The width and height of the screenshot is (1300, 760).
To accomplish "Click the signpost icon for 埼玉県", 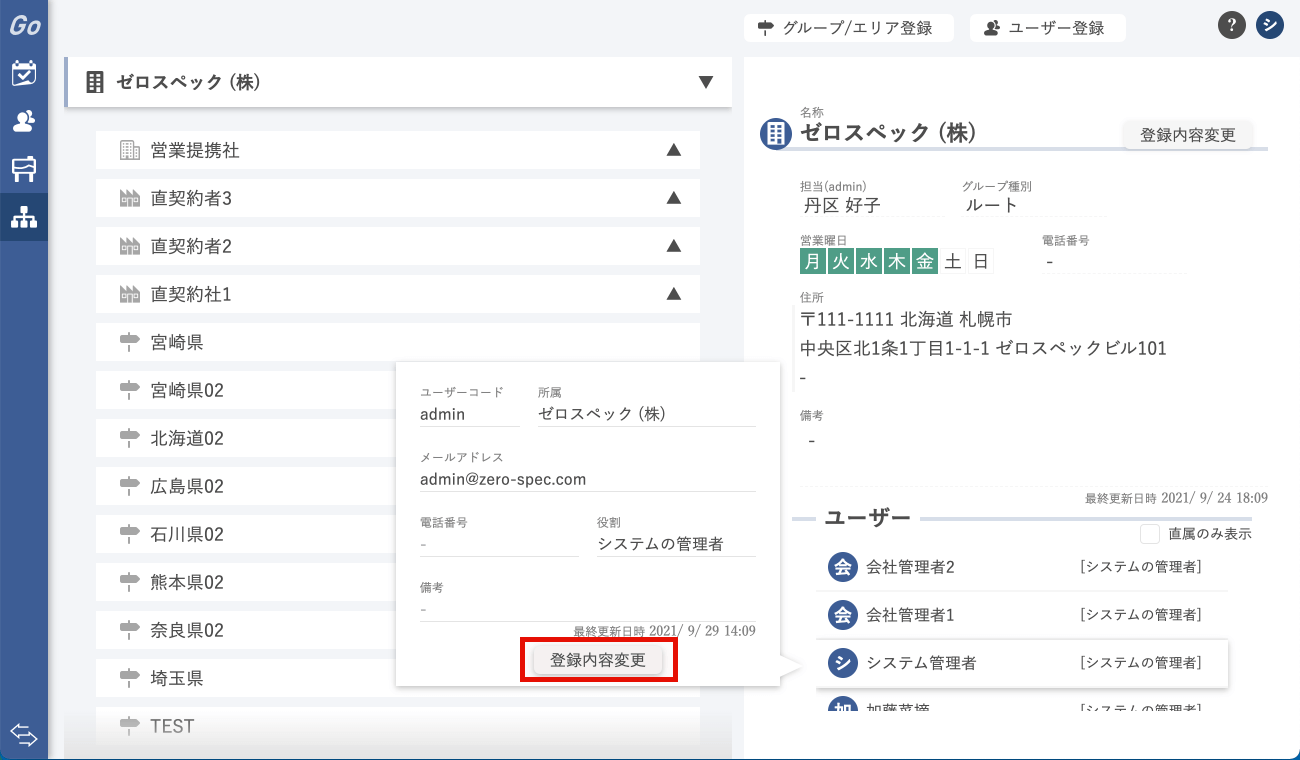I will (130, 678).
